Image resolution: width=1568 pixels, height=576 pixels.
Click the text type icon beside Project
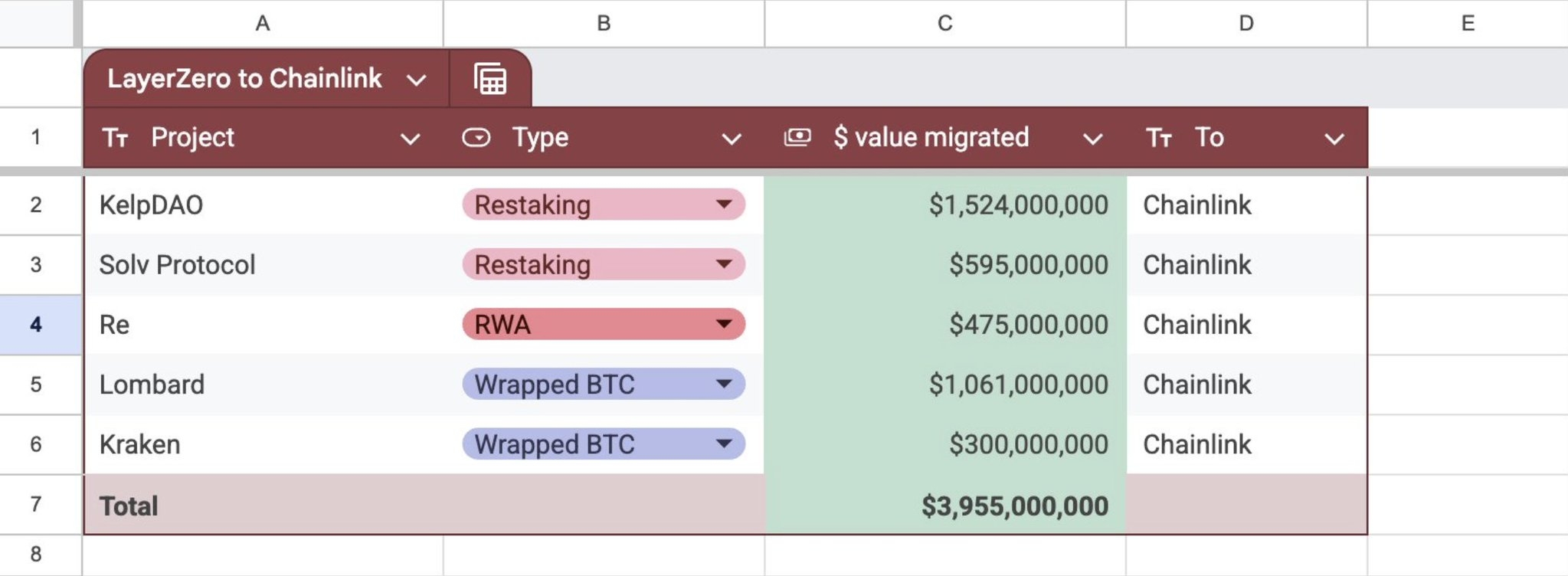[116, 138]
